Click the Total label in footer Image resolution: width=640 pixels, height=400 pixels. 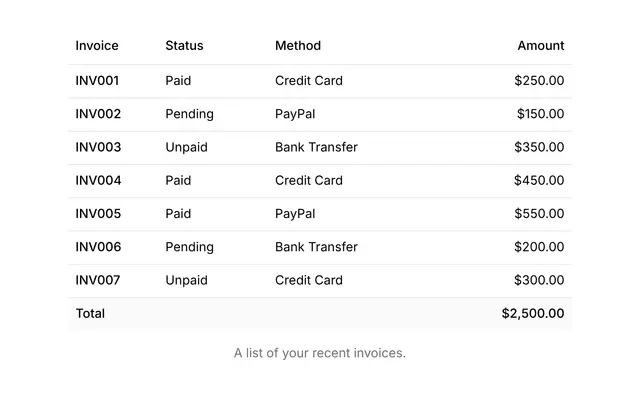coord(90,313)
